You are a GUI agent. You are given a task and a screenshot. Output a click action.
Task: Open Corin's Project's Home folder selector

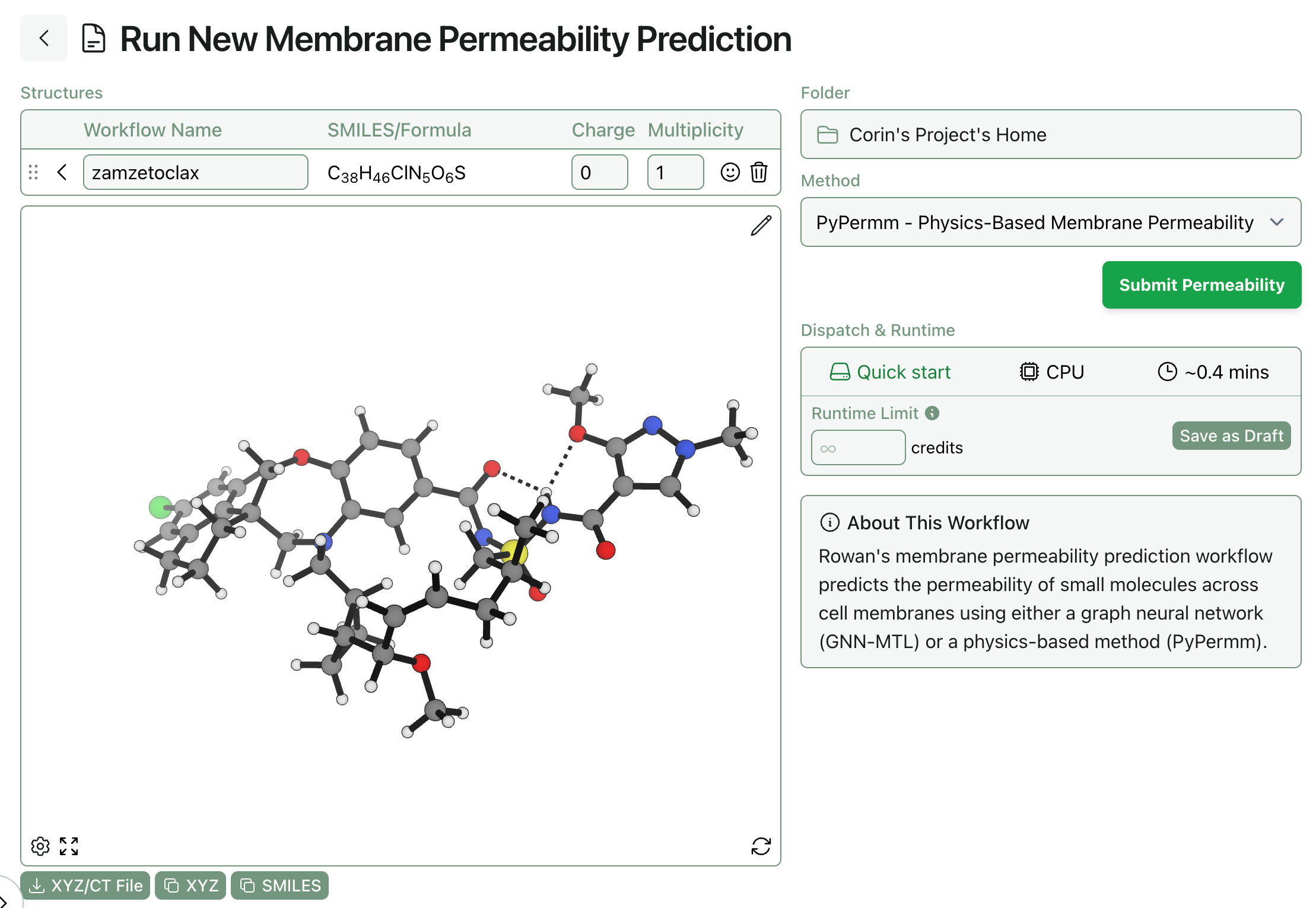pyautogui.click(x=1050, y=135)
